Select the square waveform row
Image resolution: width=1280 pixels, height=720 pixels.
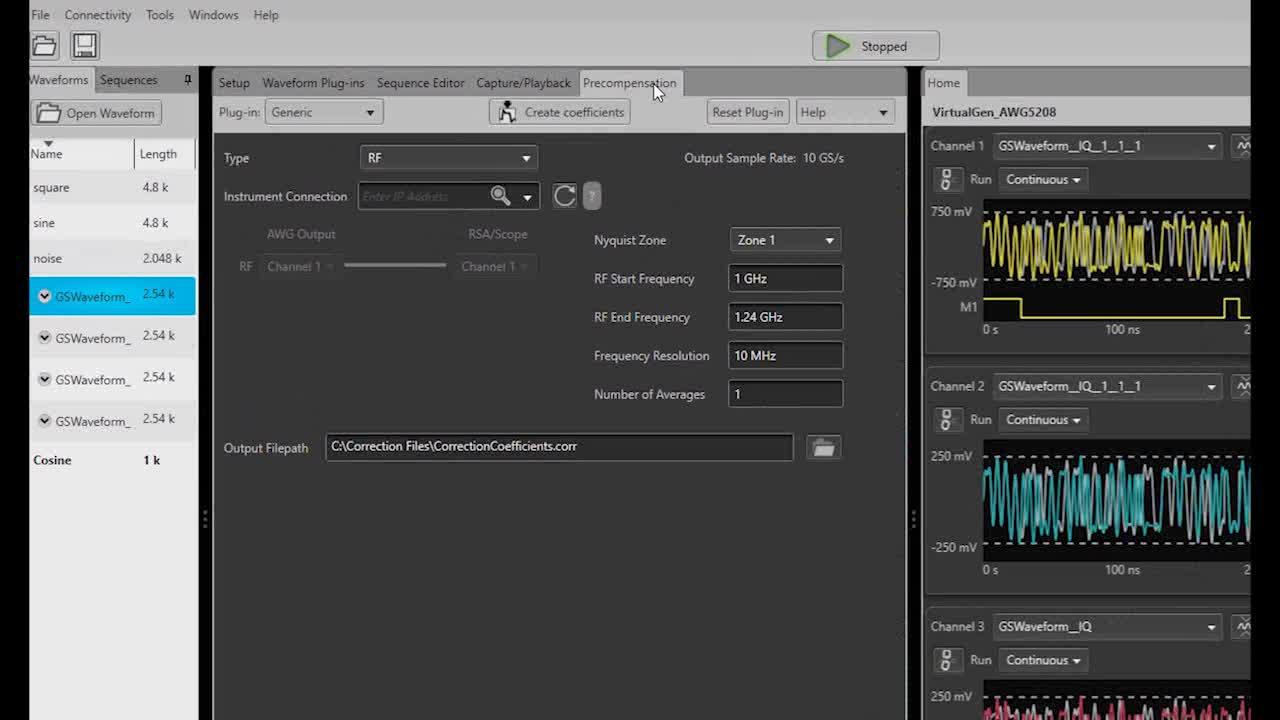[112, 187]
